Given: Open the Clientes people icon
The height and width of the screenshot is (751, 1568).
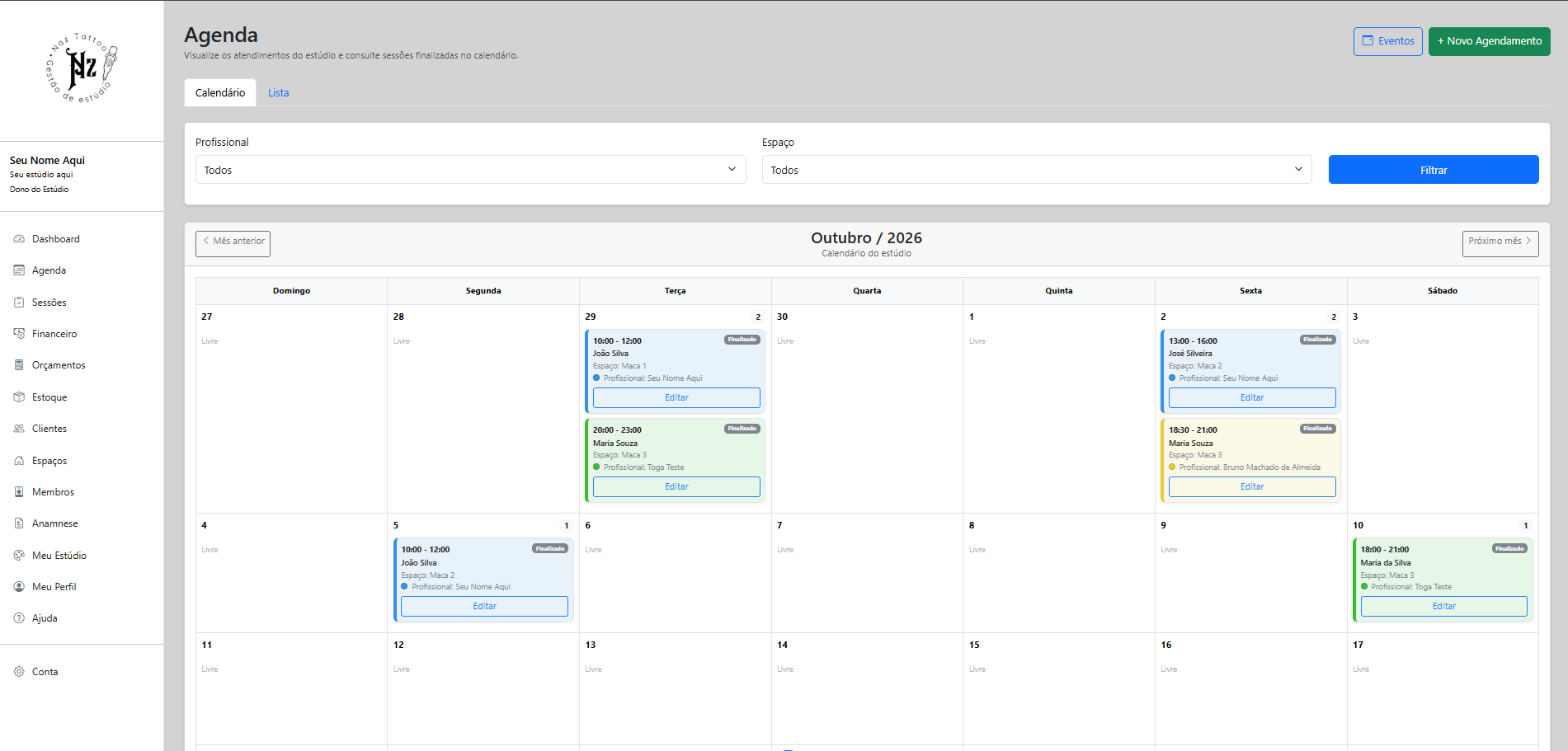Looking at the screenshot, I should click(19, 429).
